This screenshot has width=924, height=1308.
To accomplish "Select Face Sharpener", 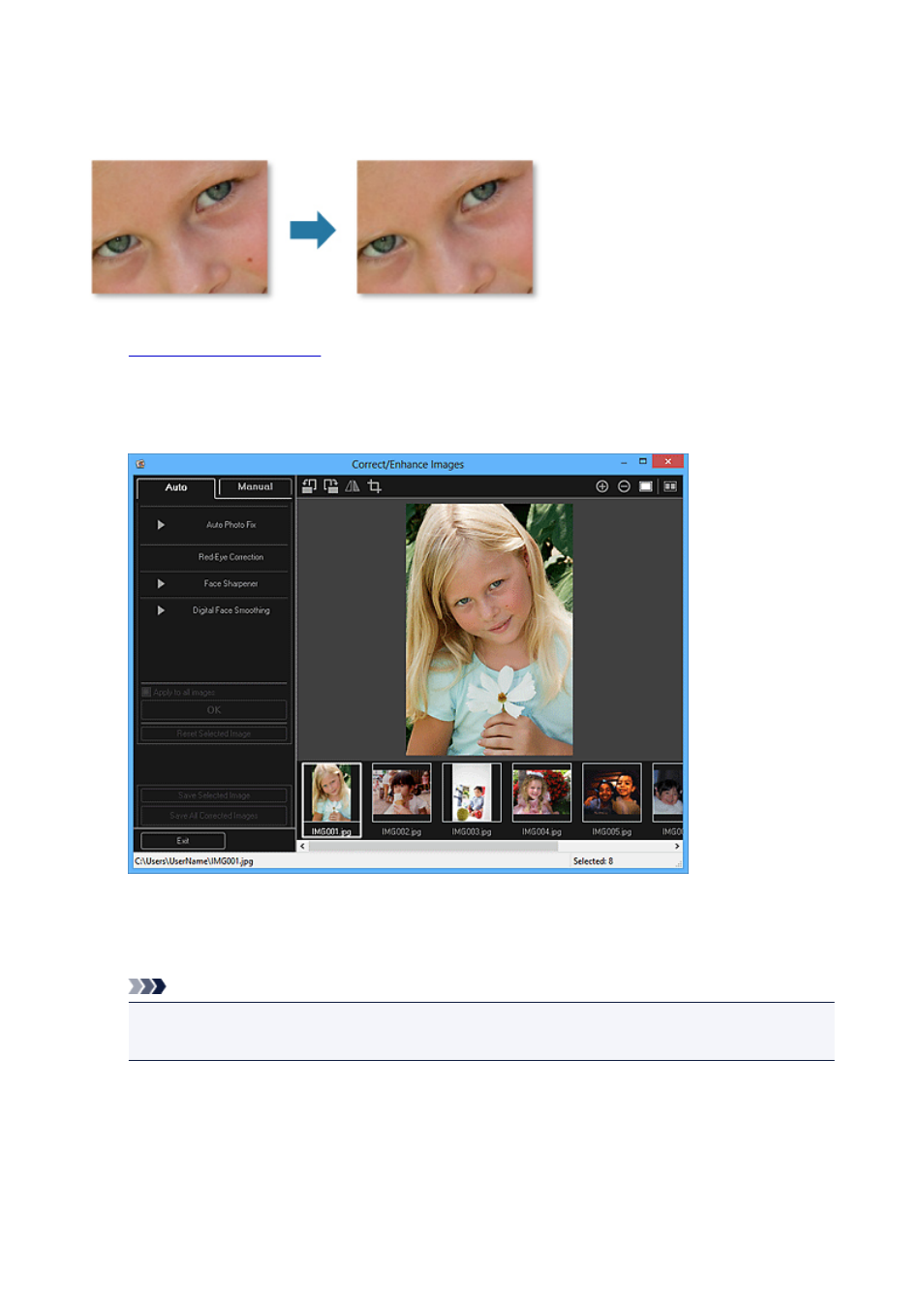I will point(231,584).
